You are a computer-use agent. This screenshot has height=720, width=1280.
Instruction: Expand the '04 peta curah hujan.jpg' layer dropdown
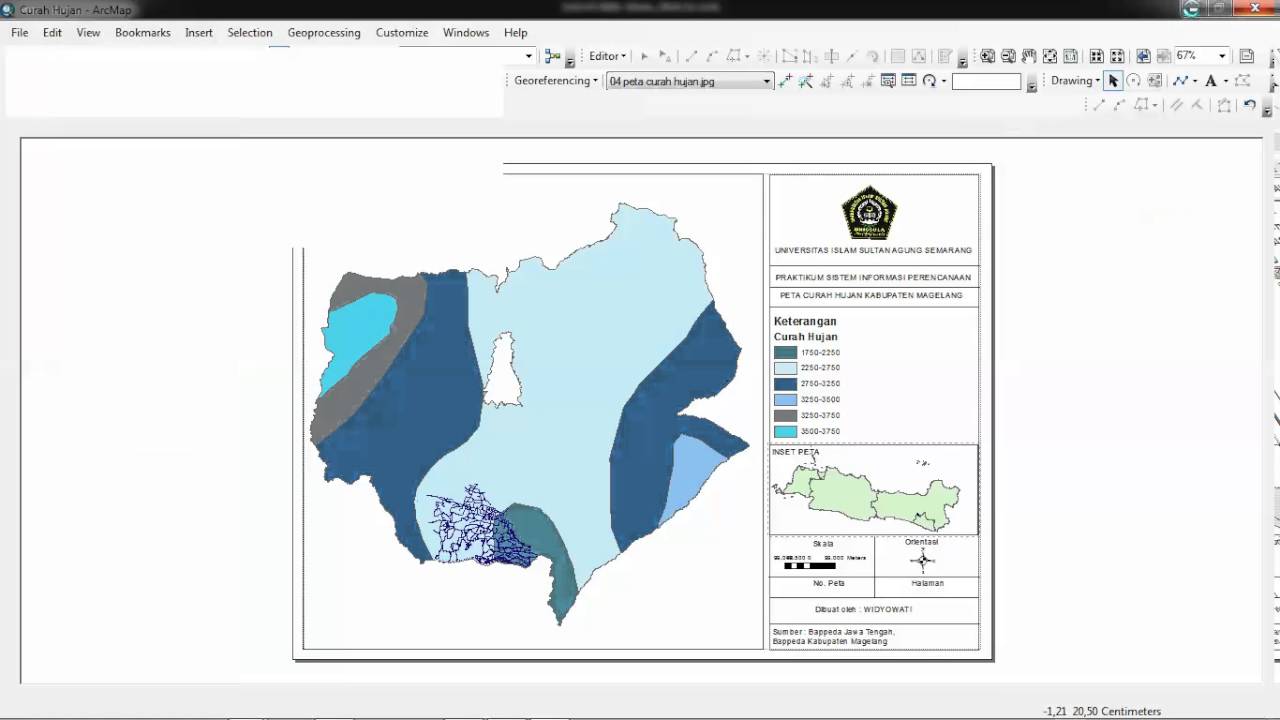coord(767,82)
